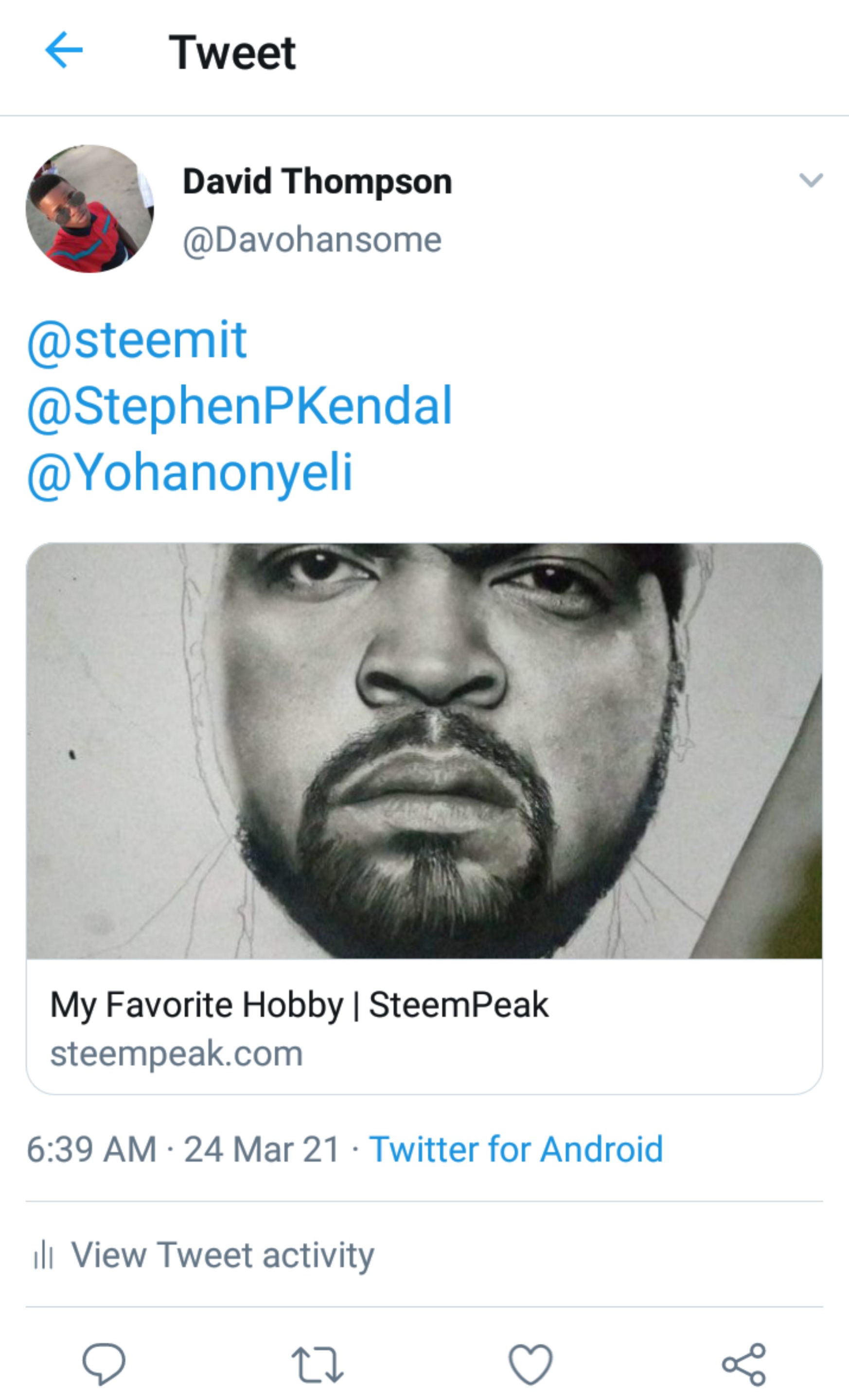Like the tweet with heart icon

530,1364
